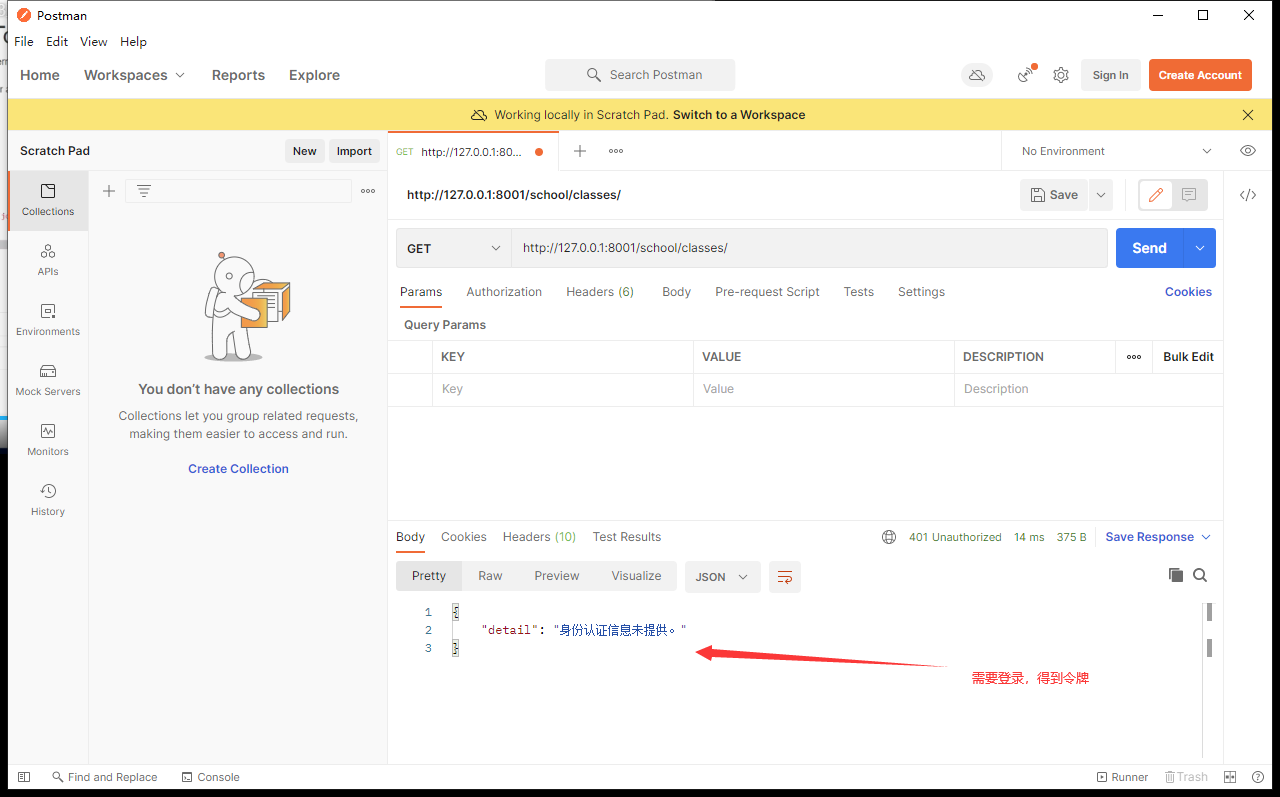Open the View menu
This screenshot has height=797, width=1280.
(x=94, y=42)
